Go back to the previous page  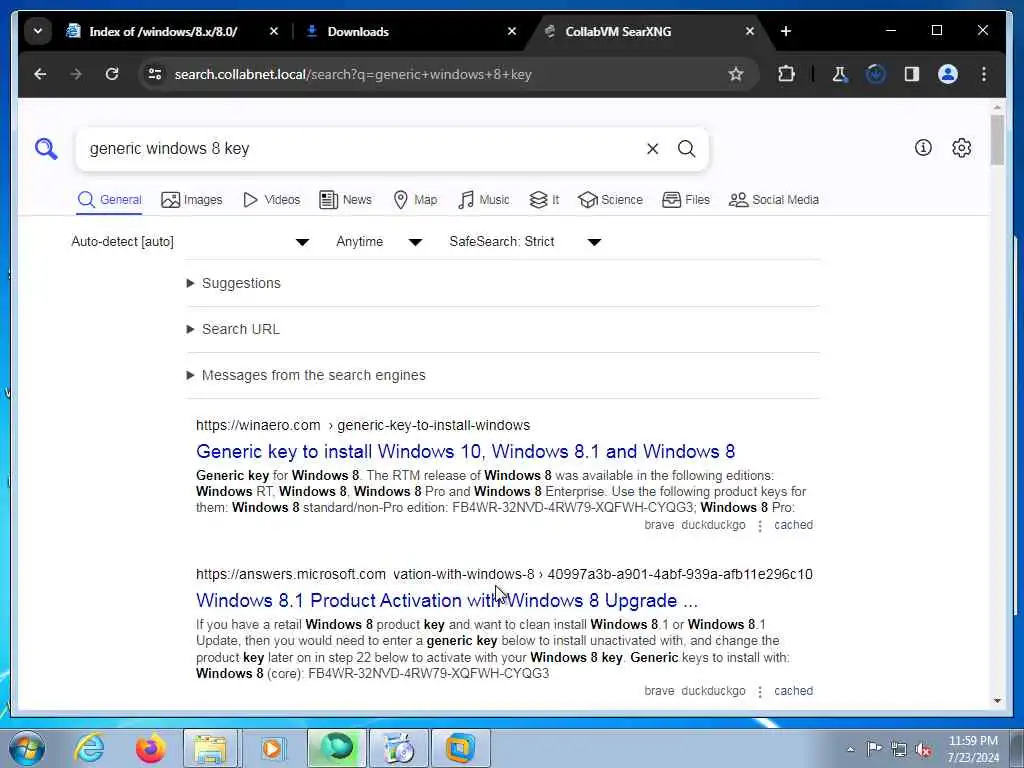coord(40,74)
